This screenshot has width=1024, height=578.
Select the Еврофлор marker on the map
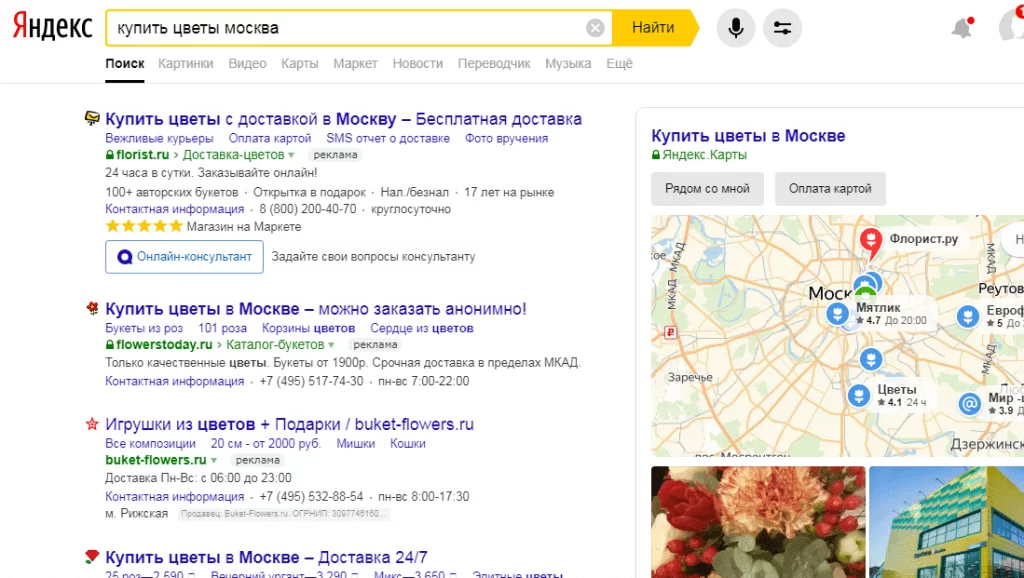pos(968,317)
